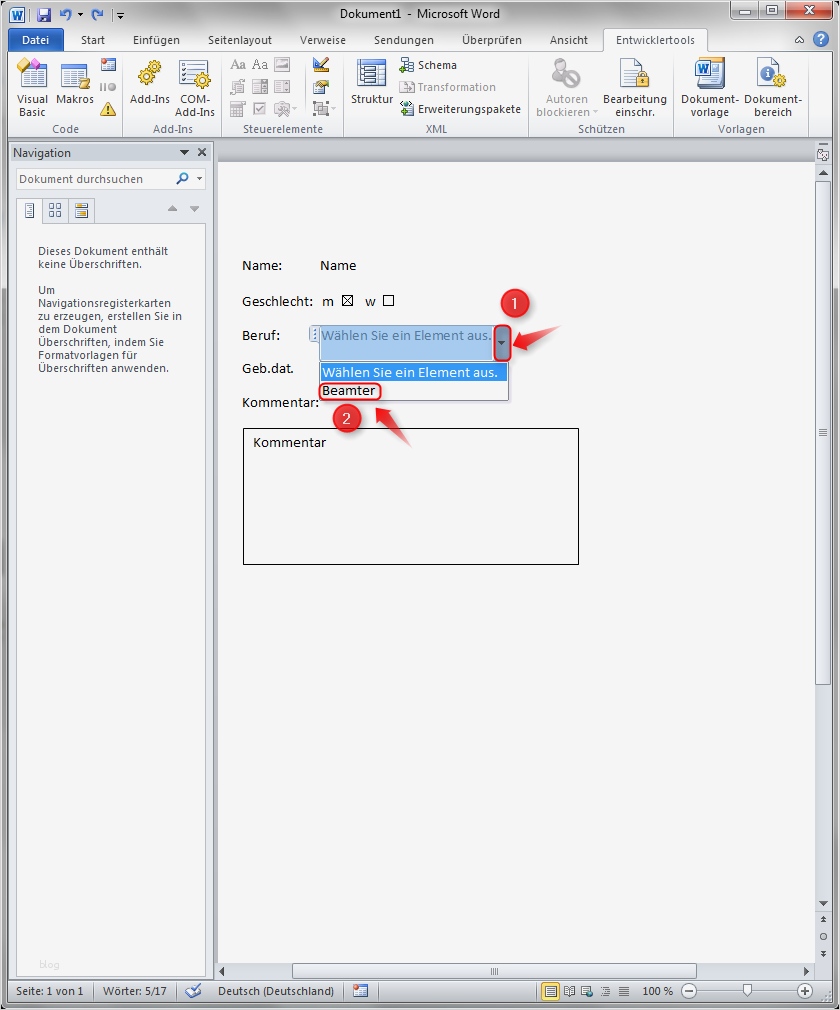Save the document from quick access toolbar

44,14
